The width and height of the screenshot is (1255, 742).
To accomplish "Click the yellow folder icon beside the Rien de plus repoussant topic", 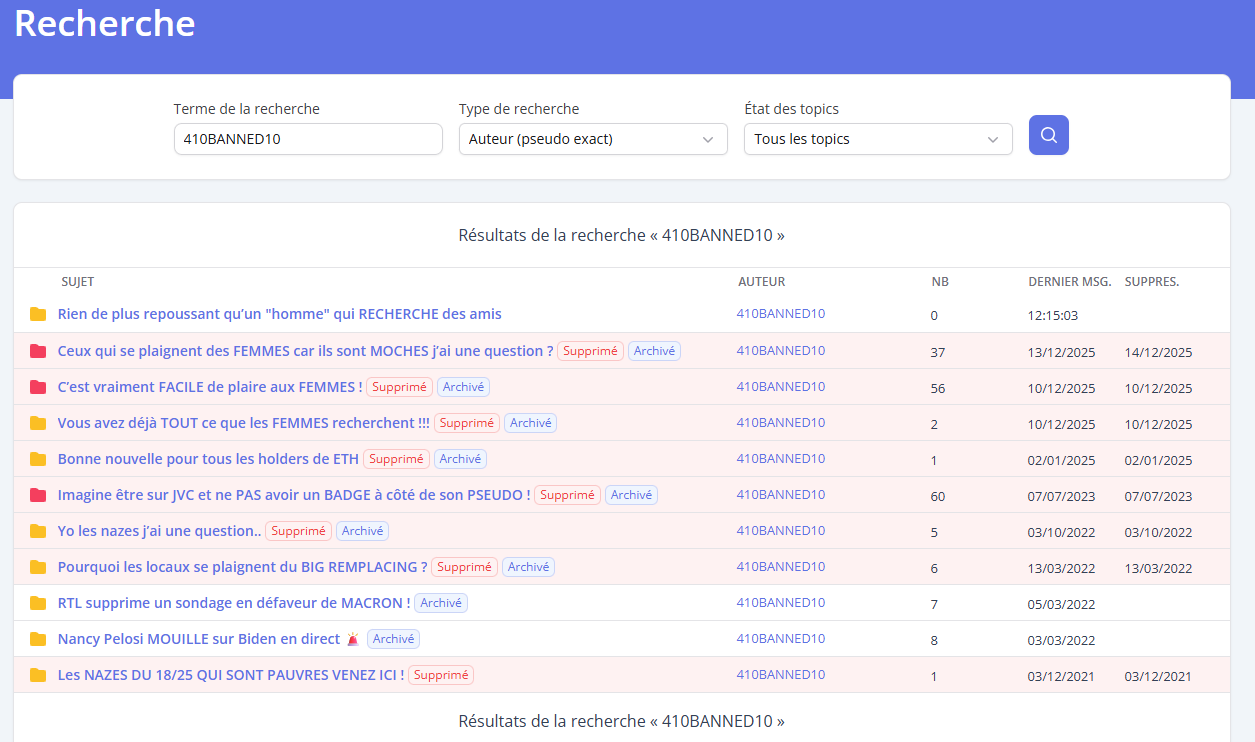I will (x=38, y=315).
